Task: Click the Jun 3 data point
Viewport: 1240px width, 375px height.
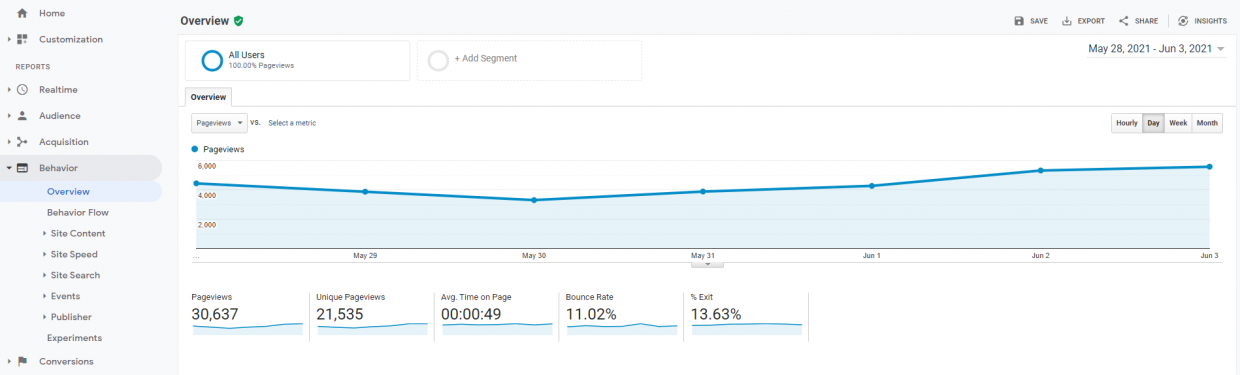Action: click(x=1210, y=167)
